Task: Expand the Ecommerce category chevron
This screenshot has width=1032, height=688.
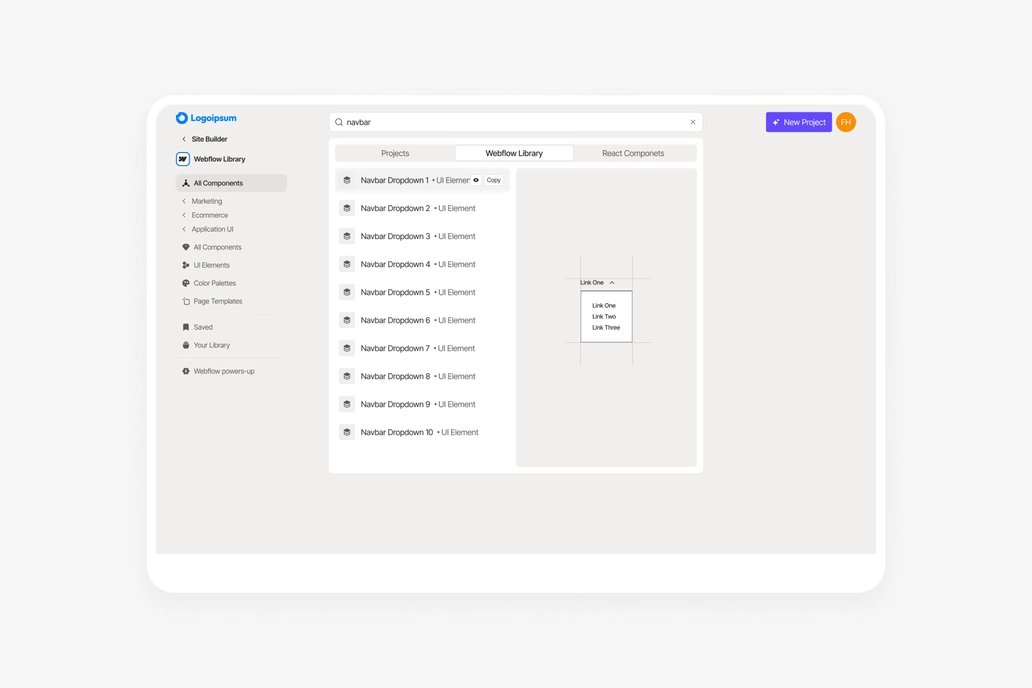Action: tap(184, 215)
